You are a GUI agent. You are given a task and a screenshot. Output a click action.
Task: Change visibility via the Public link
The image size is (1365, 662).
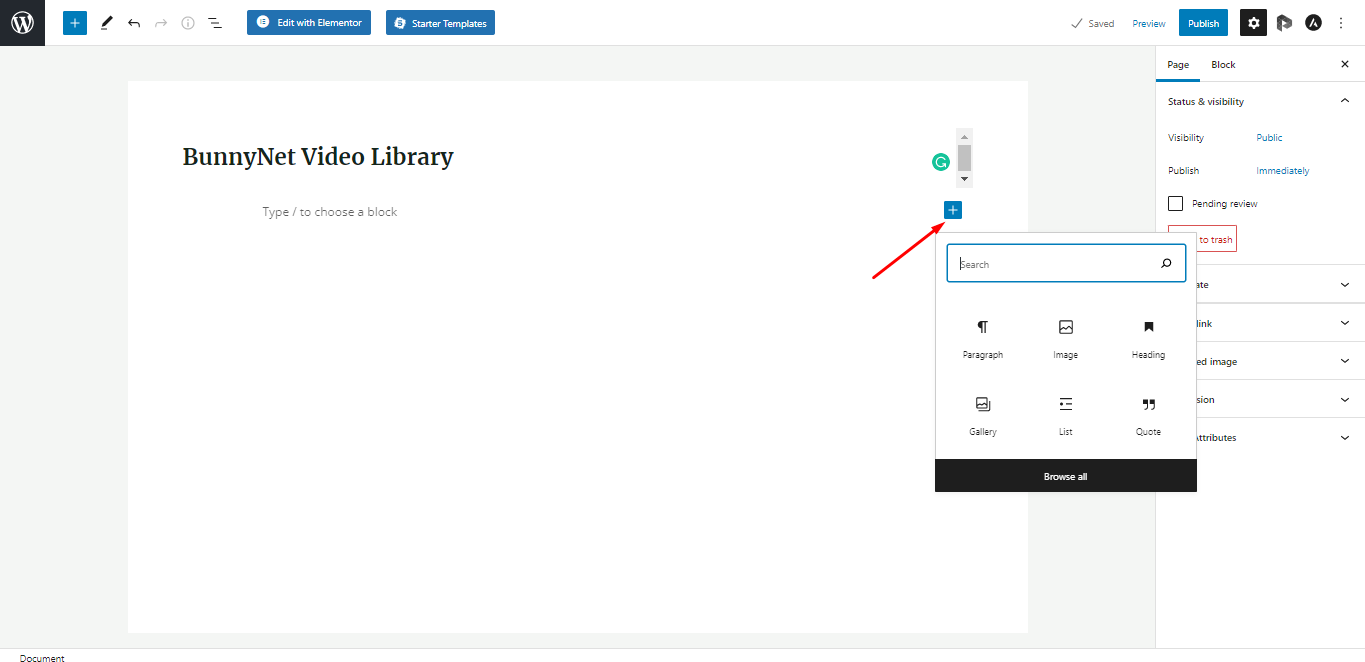[x=1269, y=137]
